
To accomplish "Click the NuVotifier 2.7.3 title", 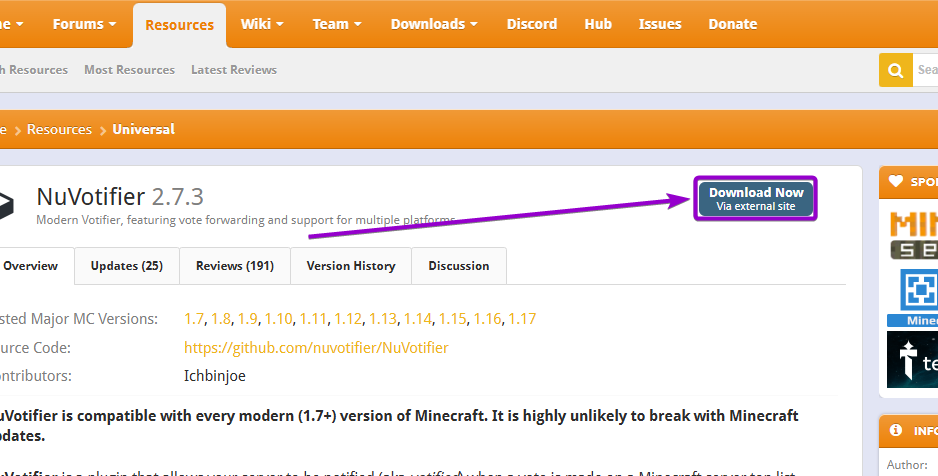I will click(x=120, y=197).
